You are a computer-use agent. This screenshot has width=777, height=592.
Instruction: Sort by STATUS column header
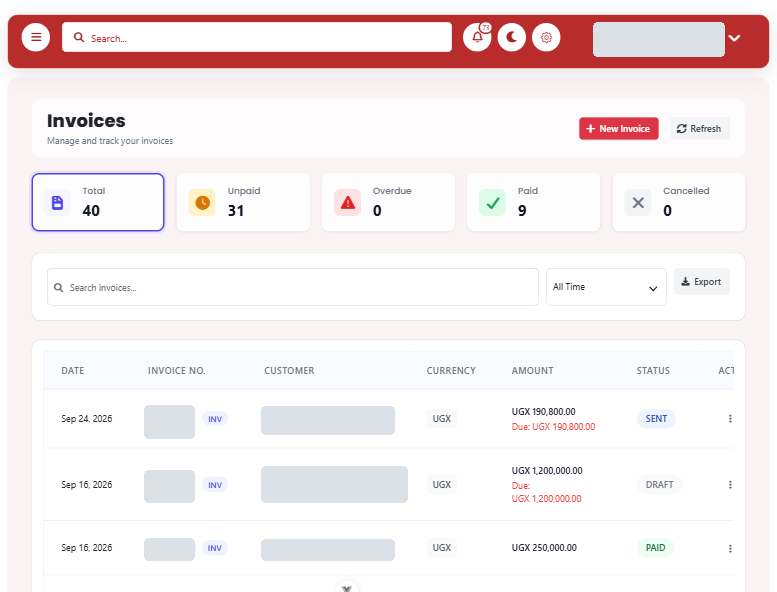click(653, 371)
